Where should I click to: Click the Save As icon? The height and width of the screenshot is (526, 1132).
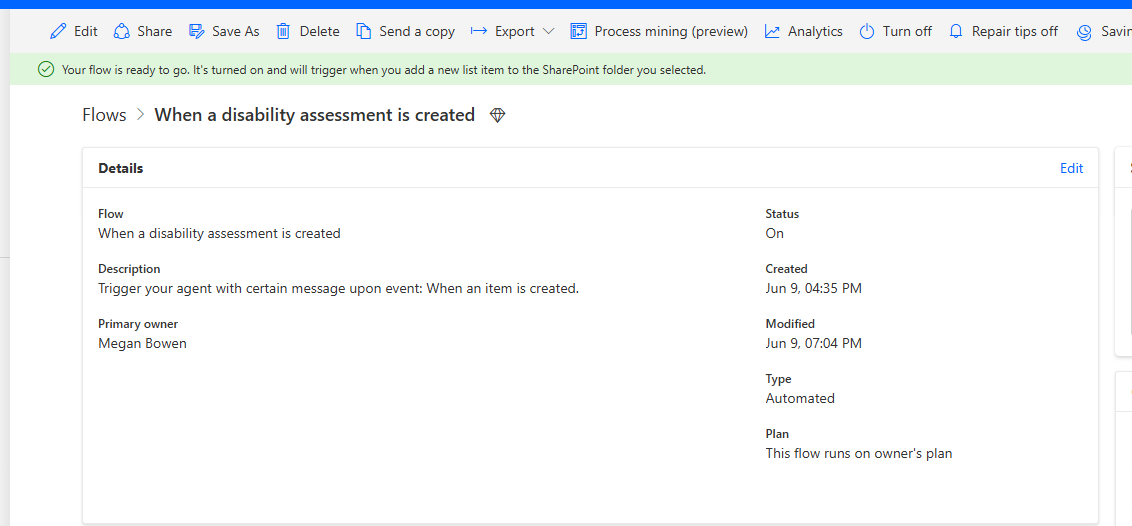point(197,31)
